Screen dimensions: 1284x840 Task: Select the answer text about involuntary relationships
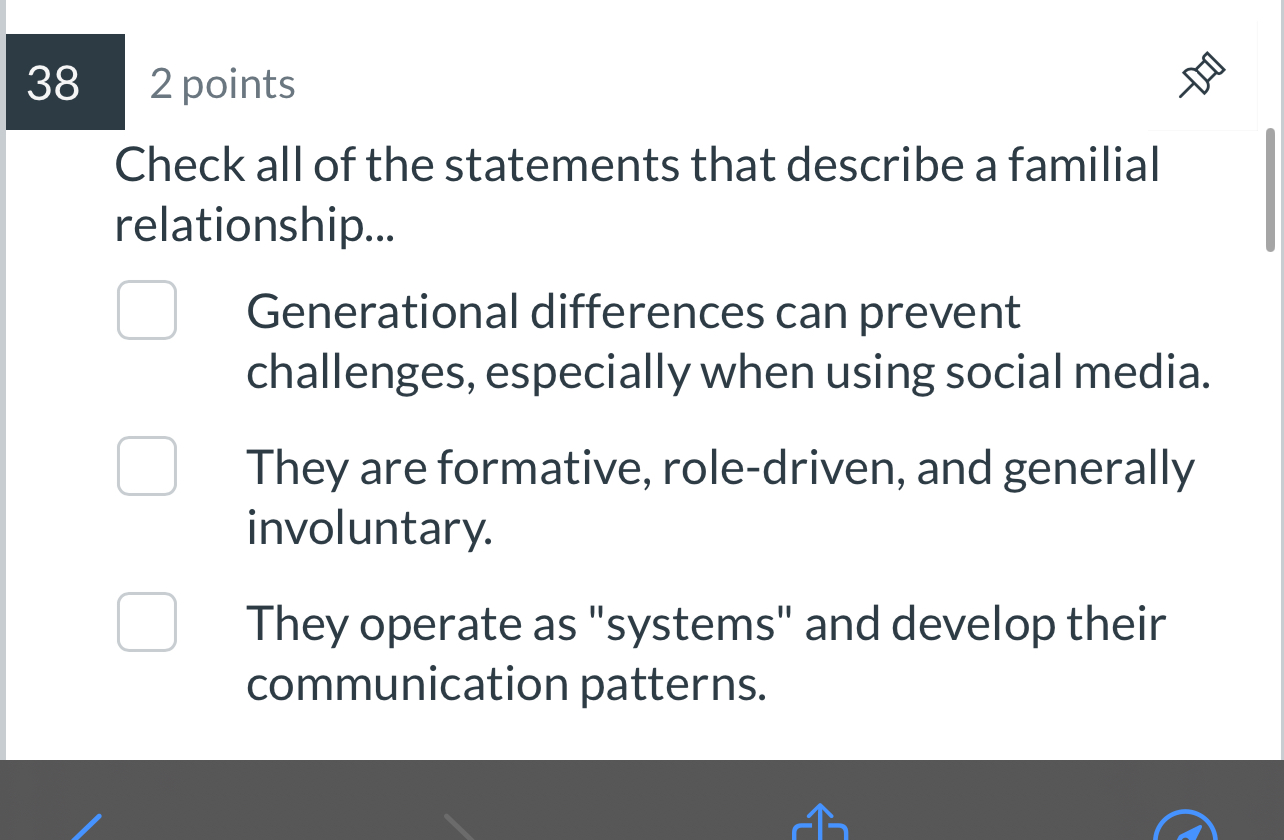click(x=720, y=495)
